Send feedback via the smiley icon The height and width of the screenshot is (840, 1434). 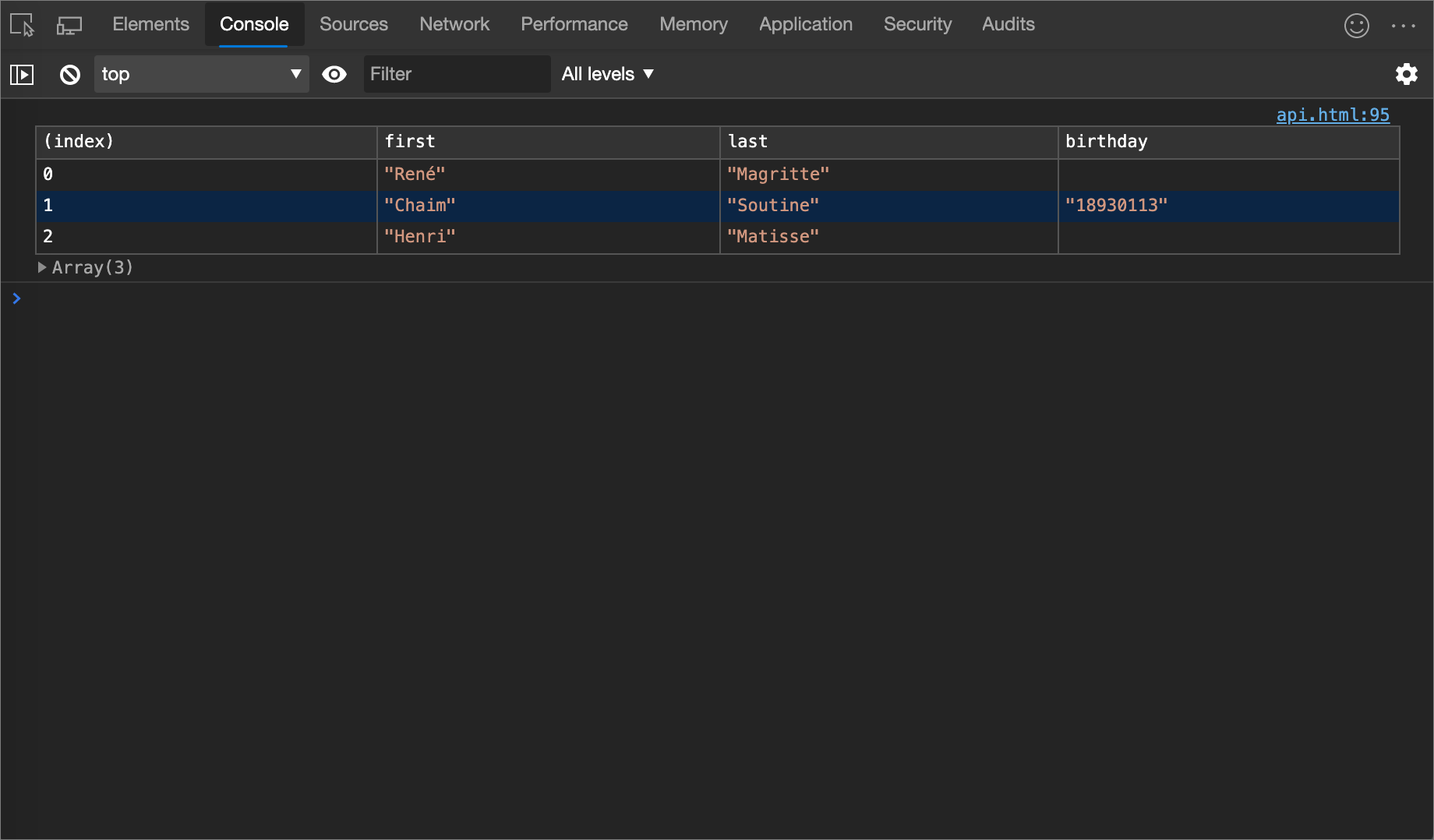pyautogui.click(x=1357, y=25)
